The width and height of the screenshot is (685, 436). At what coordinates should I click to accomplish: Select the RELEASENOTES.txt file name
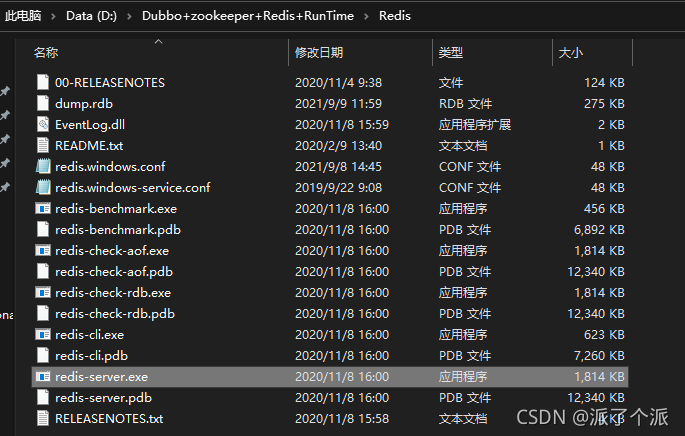(109, 418)
